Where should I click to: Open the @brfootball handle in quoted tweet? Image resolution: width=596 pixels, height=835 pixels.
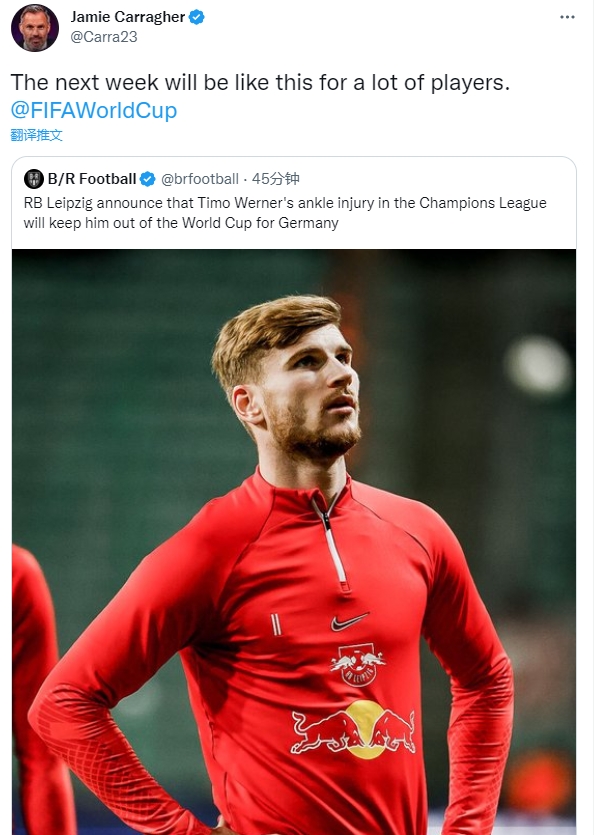200,179
